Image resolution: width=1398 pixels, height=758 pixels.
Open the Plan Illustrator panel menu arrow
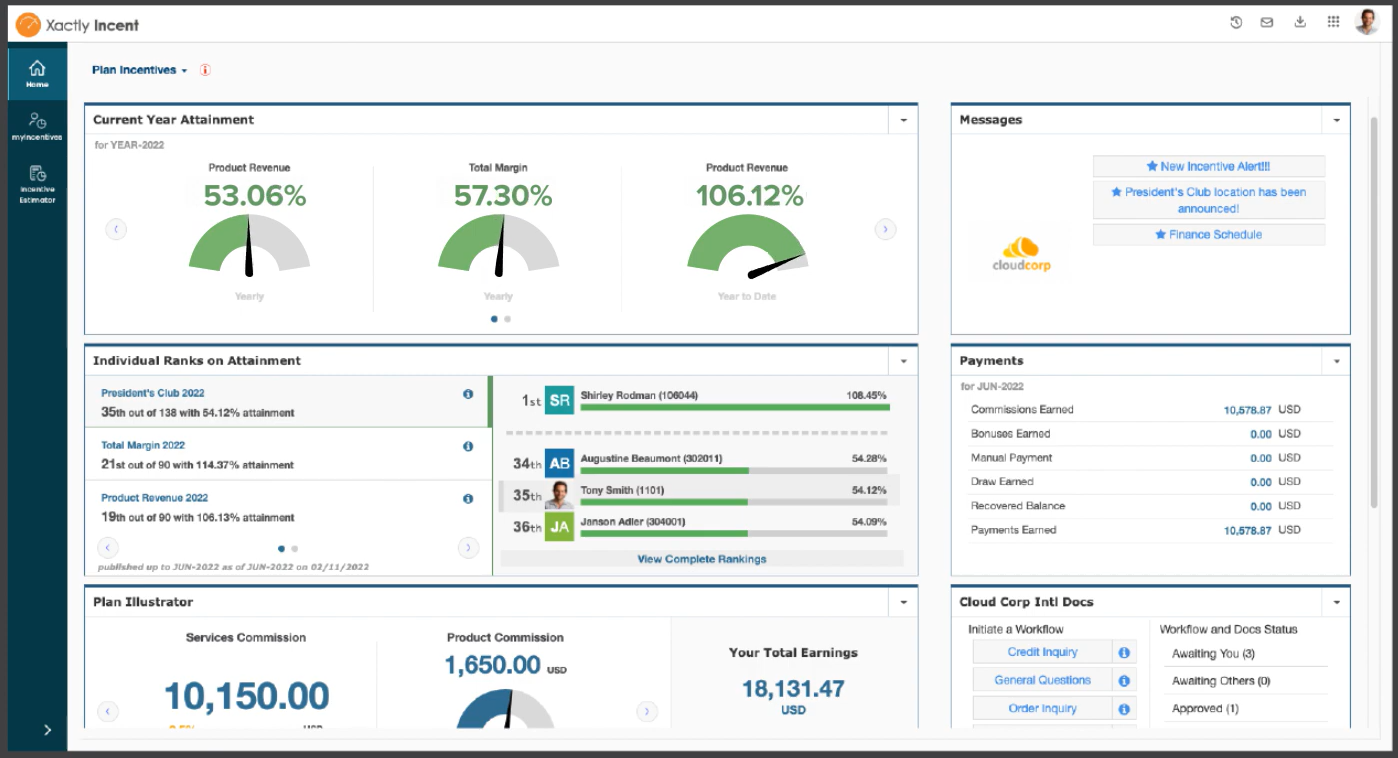pyautogui.click(x=903, y=602)
